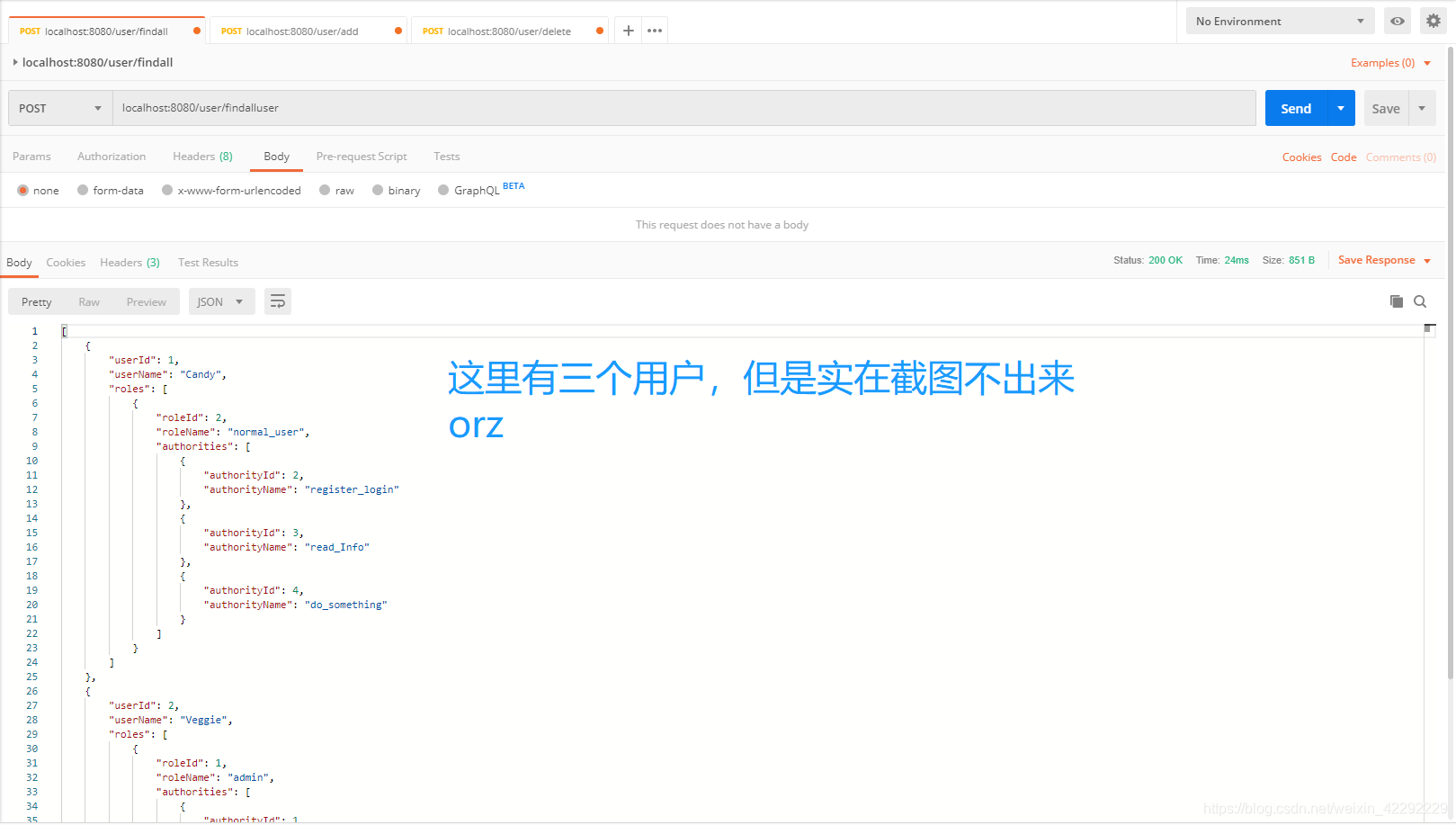Click JSON value "Veggie"
Image resolution: width=1456 pixels, height=825 pixels.
click(203, 720)
